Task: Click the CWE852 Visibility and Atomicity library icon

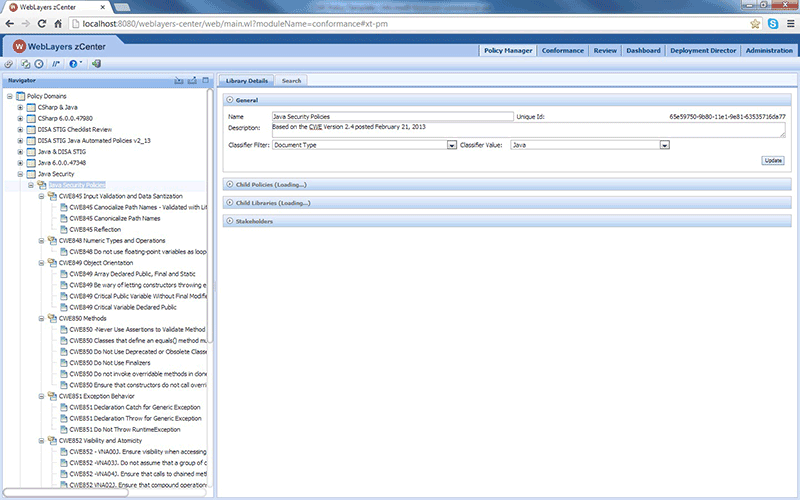Action: pyautogui.click(x=52, y=440)
